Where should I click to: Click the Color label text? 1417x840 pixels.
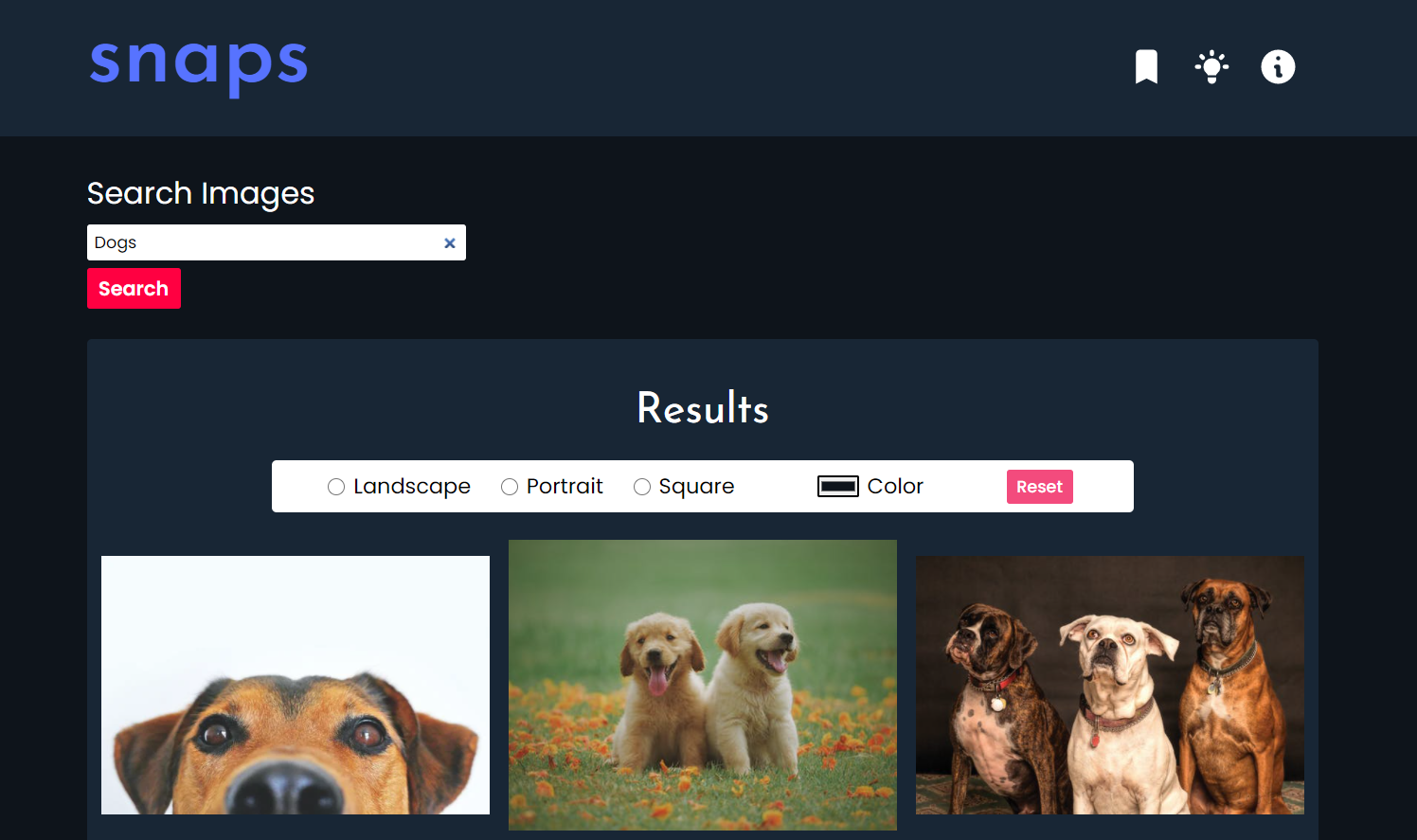coord(895,486)
